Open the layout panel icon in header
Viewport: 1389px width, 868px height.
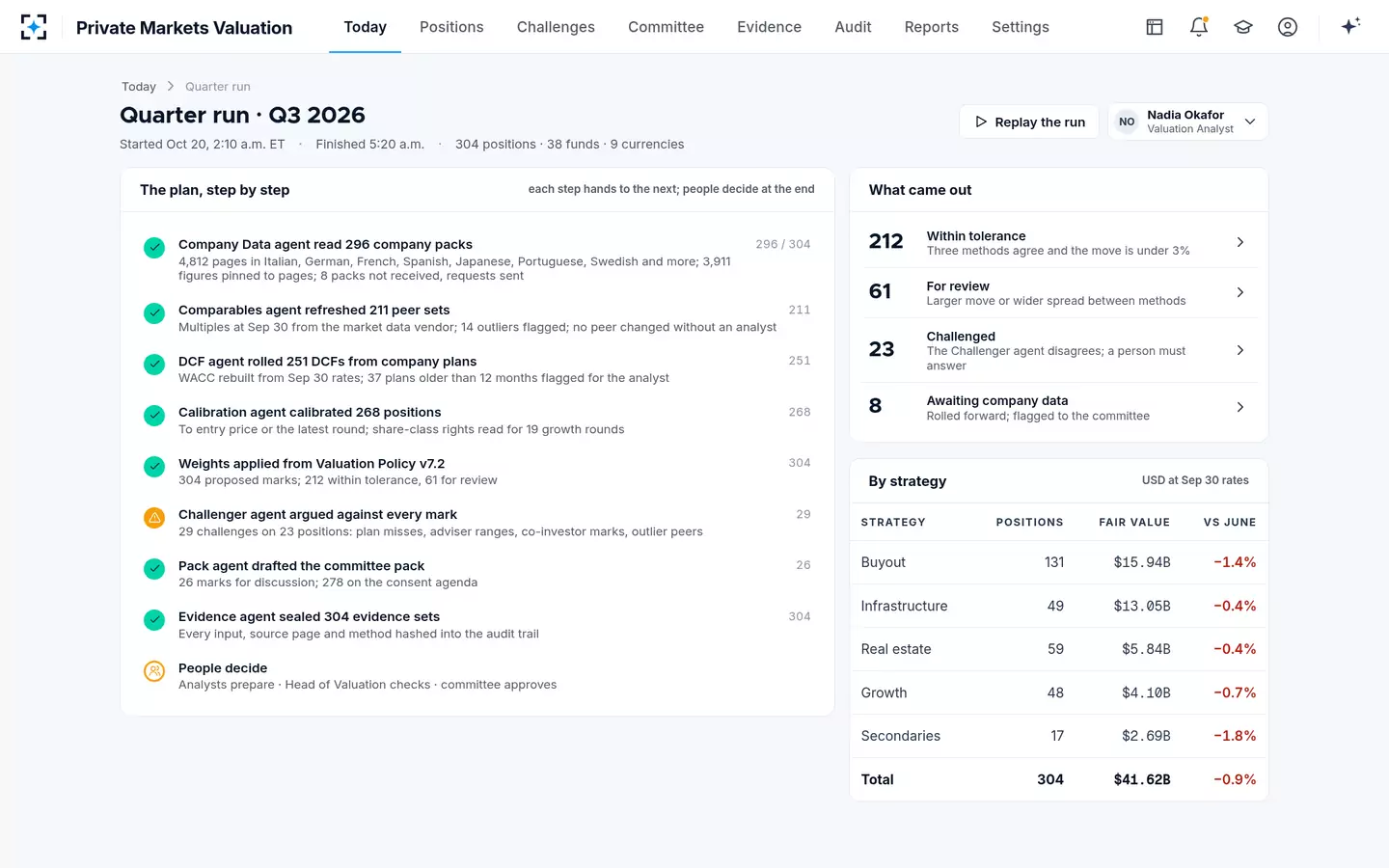pyautogui.click(x=1155, y=27)
